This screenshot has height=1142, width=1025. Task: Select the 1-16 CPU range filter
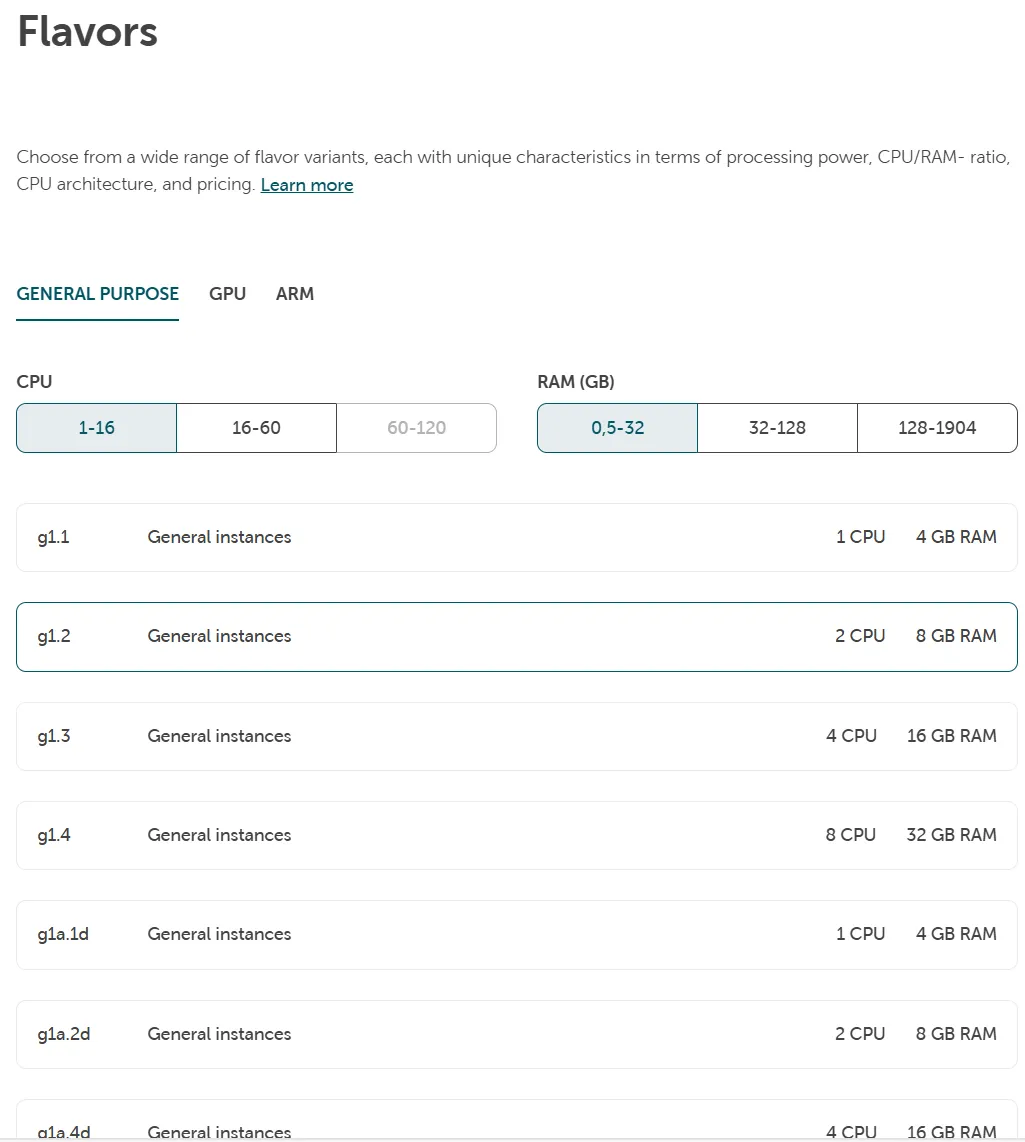pos(96,427)
